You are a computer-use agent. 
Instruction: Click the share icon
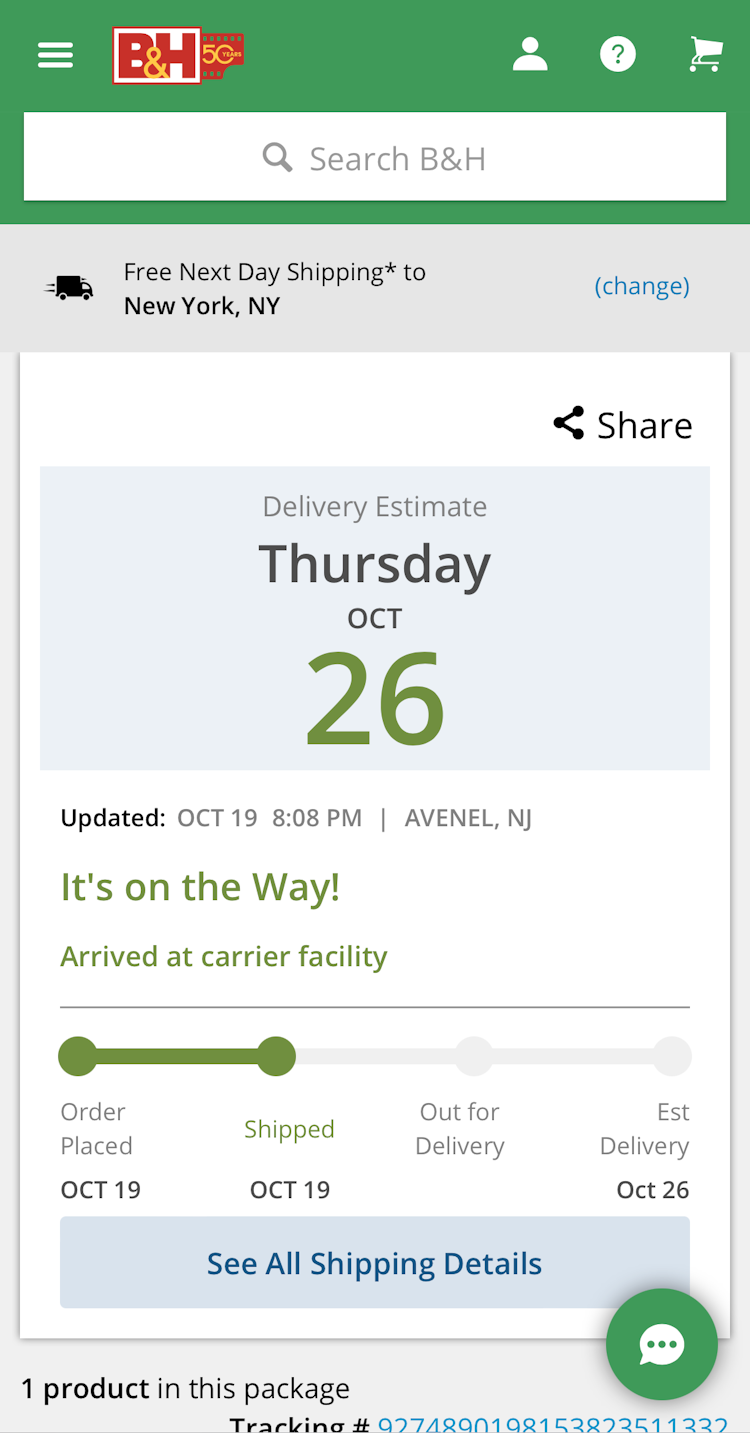(x=569, y=424)
